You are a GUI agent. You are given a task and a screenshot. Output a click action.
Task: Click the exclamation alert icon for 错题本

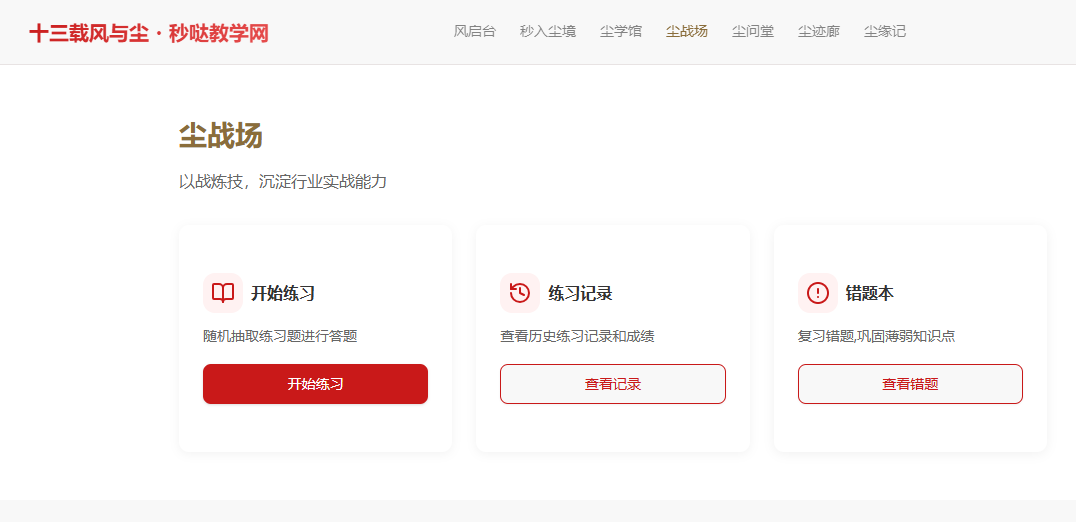[x=818, y=293]
